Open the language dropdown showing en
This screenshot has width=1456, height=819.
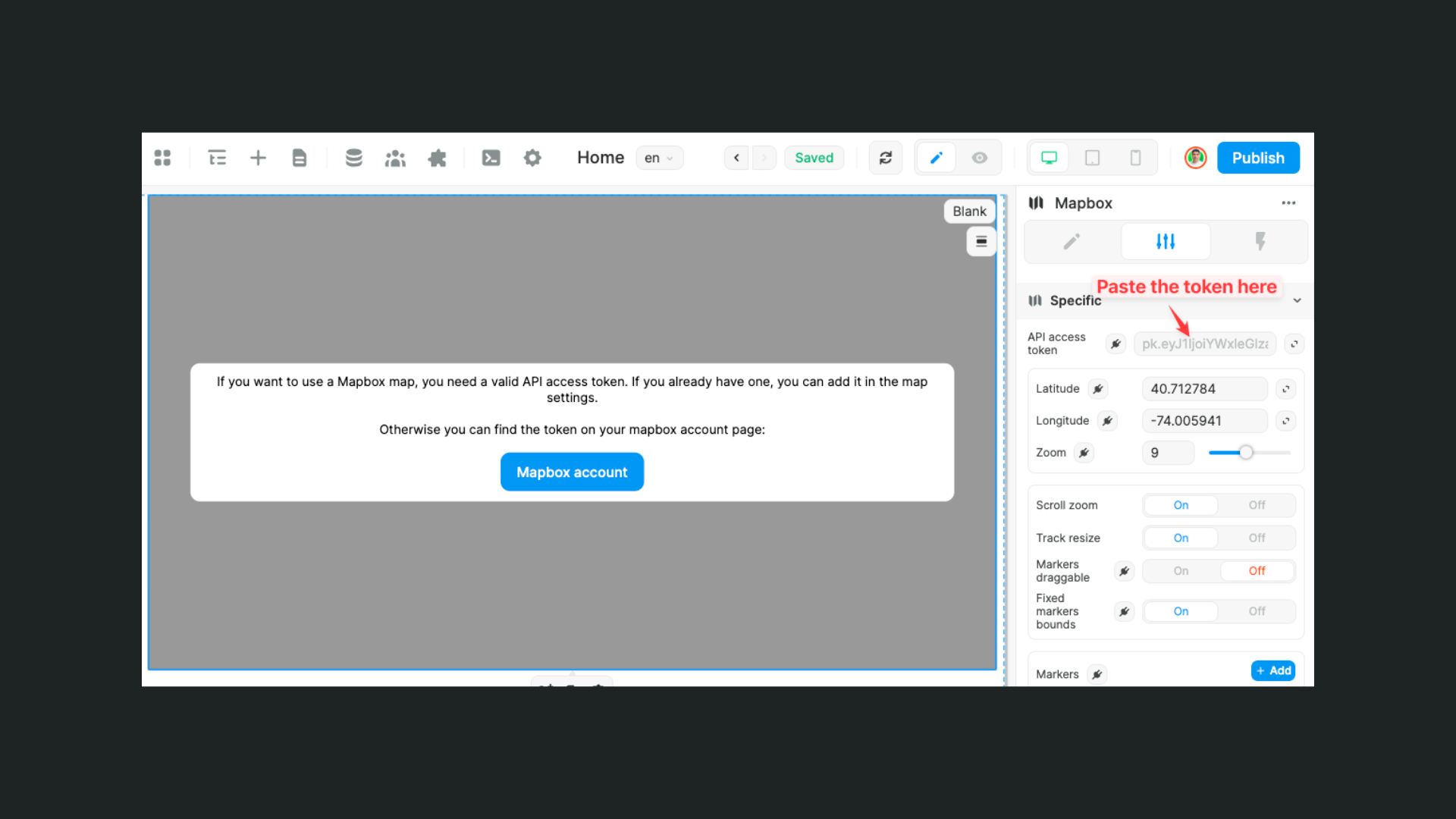pyautogui.click(x=658, y=157)
